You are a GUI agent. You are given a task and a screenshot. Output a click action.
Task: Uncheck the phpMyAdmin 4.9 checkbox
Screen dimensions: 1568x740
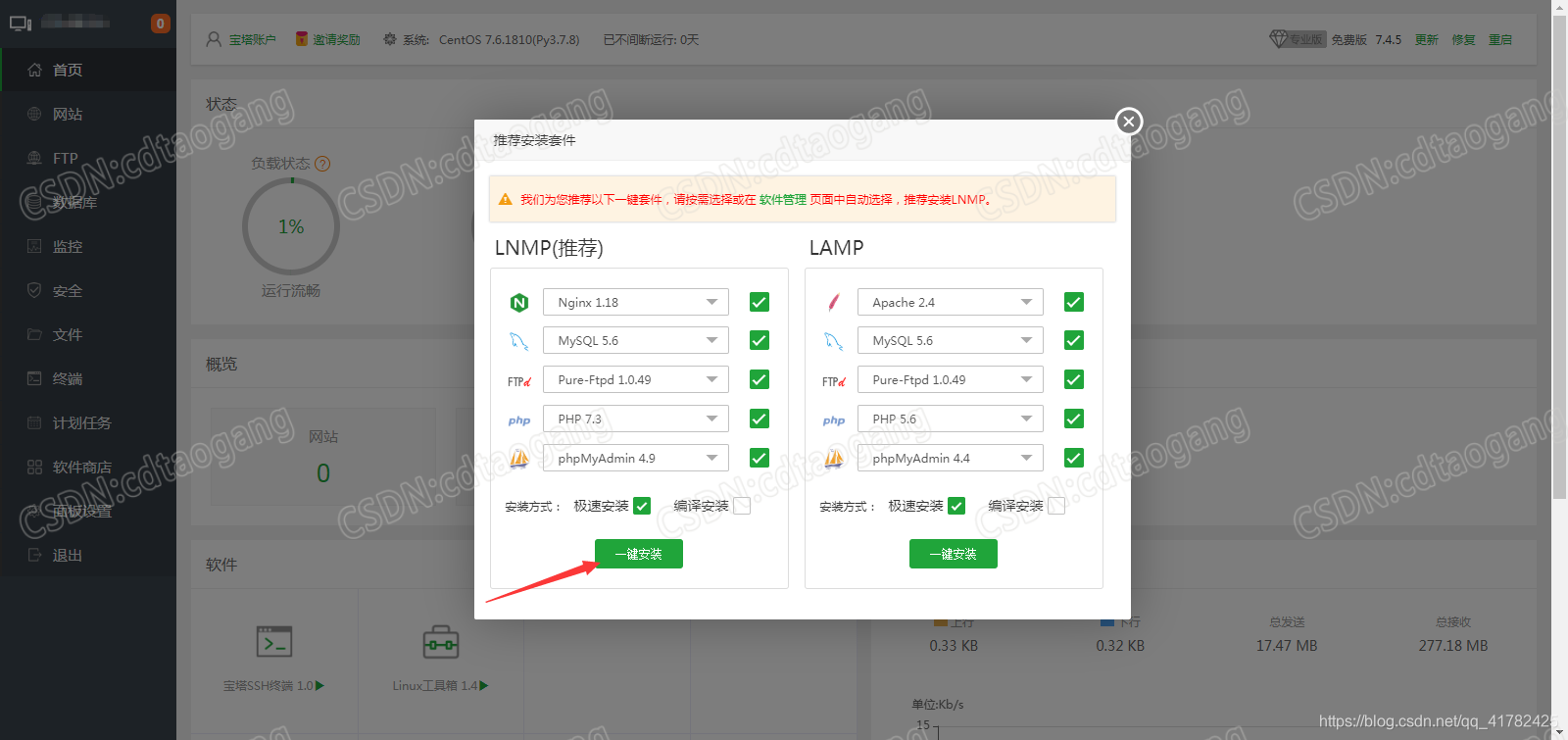tap(759, 458)
